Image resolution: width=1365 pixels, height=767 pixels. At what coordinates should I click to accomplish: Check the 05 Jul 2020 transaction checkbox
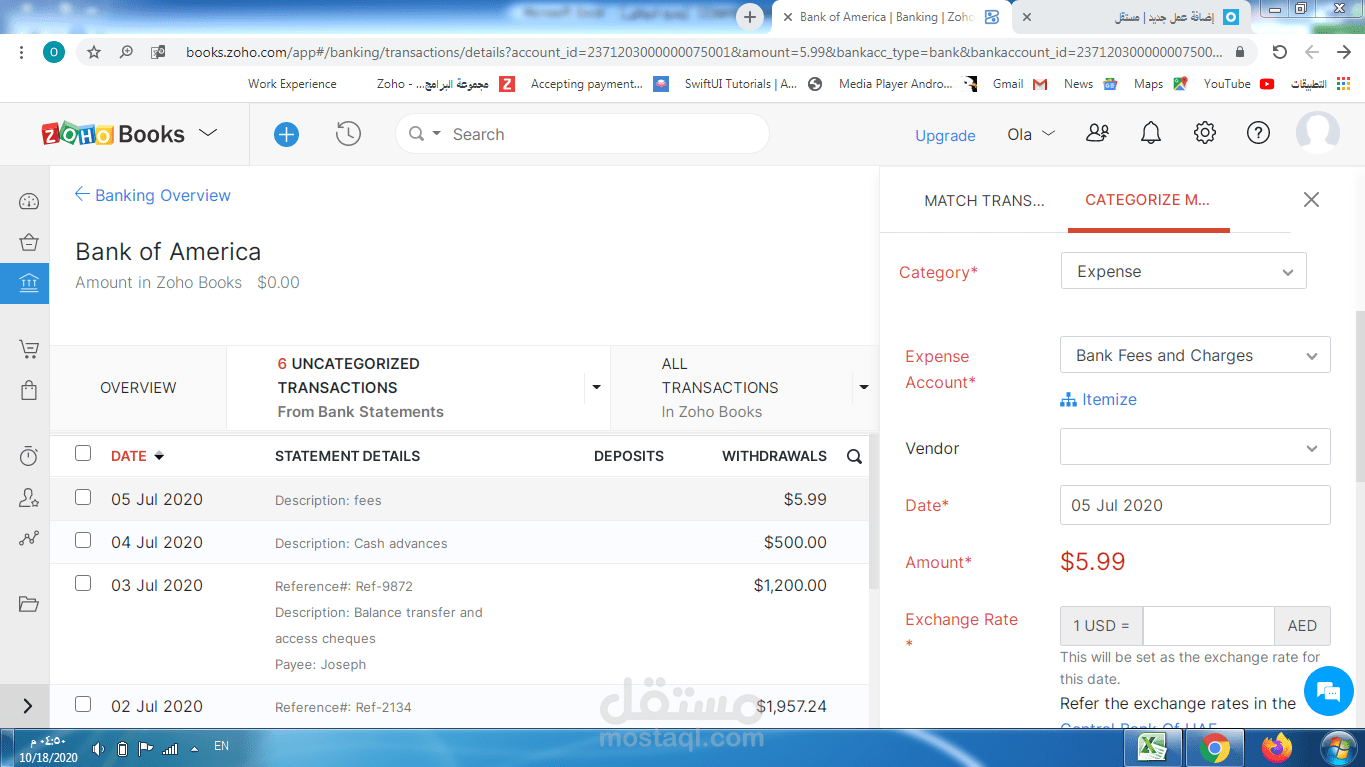point(83,497)
